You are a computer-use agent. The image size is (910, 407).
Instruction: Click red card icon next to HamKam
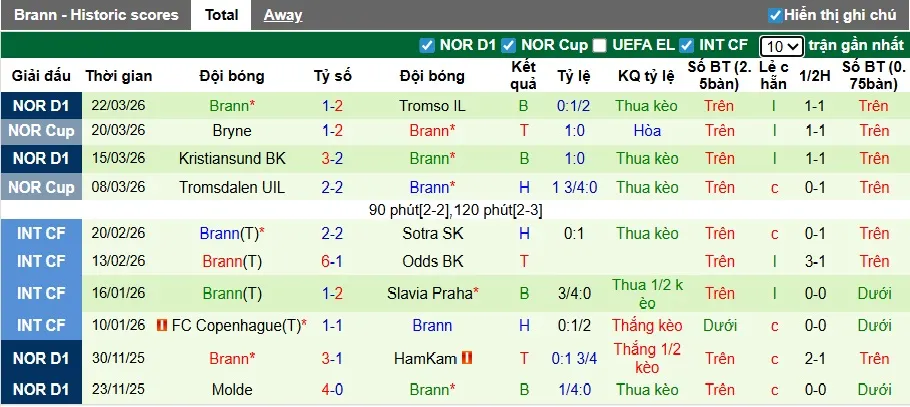[467, 358]
